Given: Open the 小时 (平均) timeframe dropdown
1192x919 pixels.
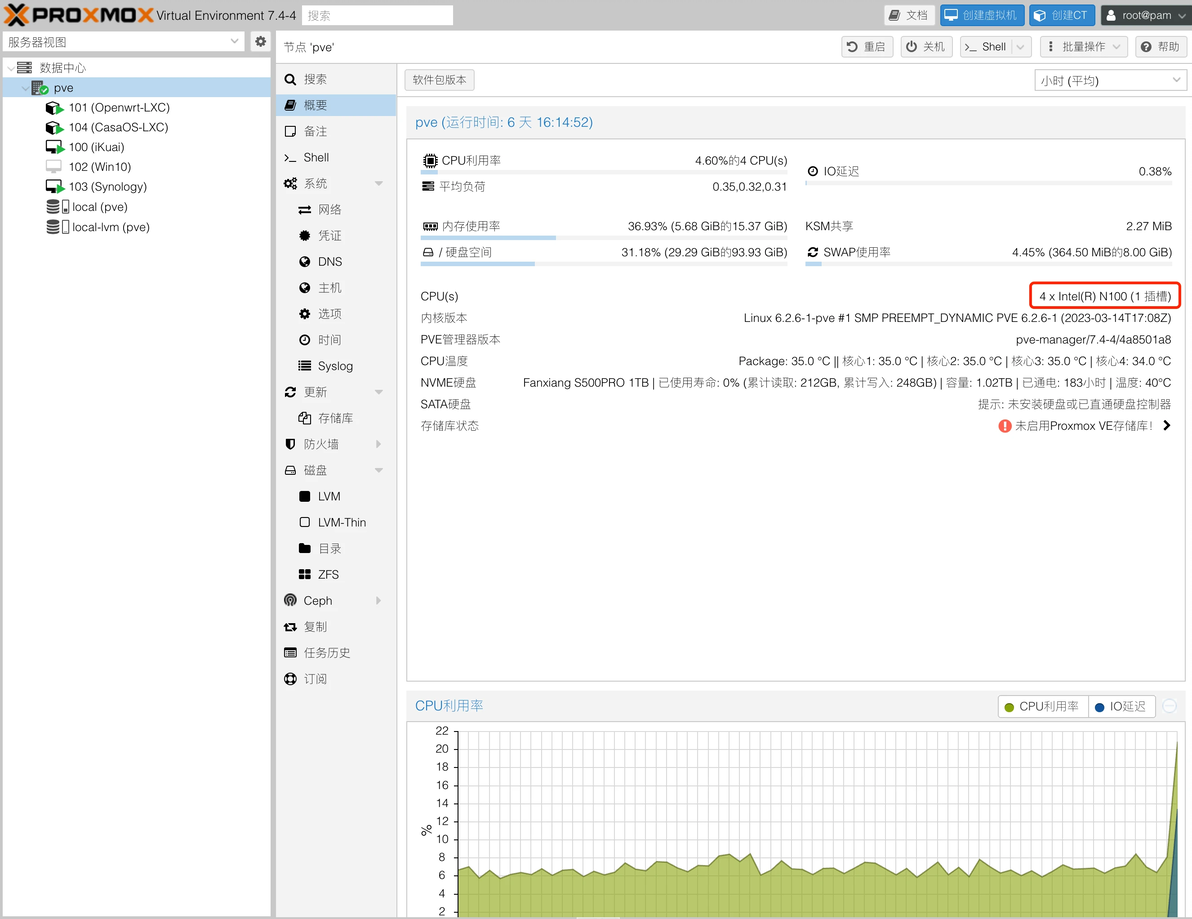Looking at the screenshot, I should pos(1110,80).
